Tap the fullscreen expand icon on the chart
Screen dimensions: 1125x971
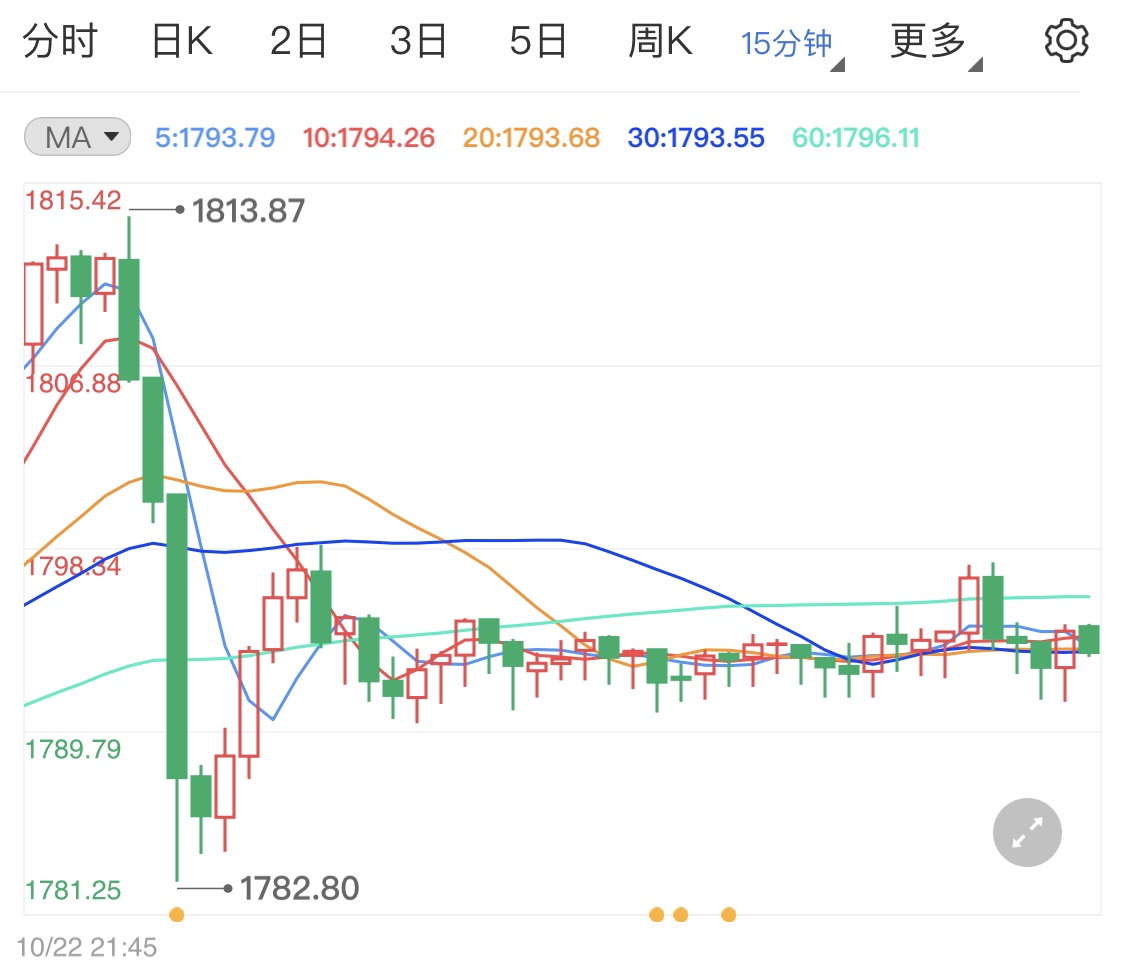click(1026, 832)
